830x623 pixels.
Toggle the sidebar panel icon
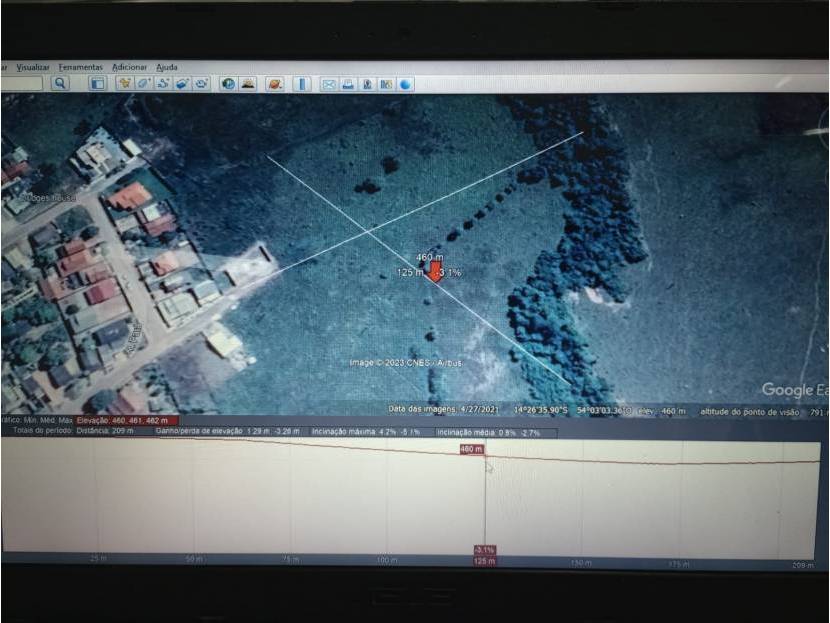tap(97, 83)
